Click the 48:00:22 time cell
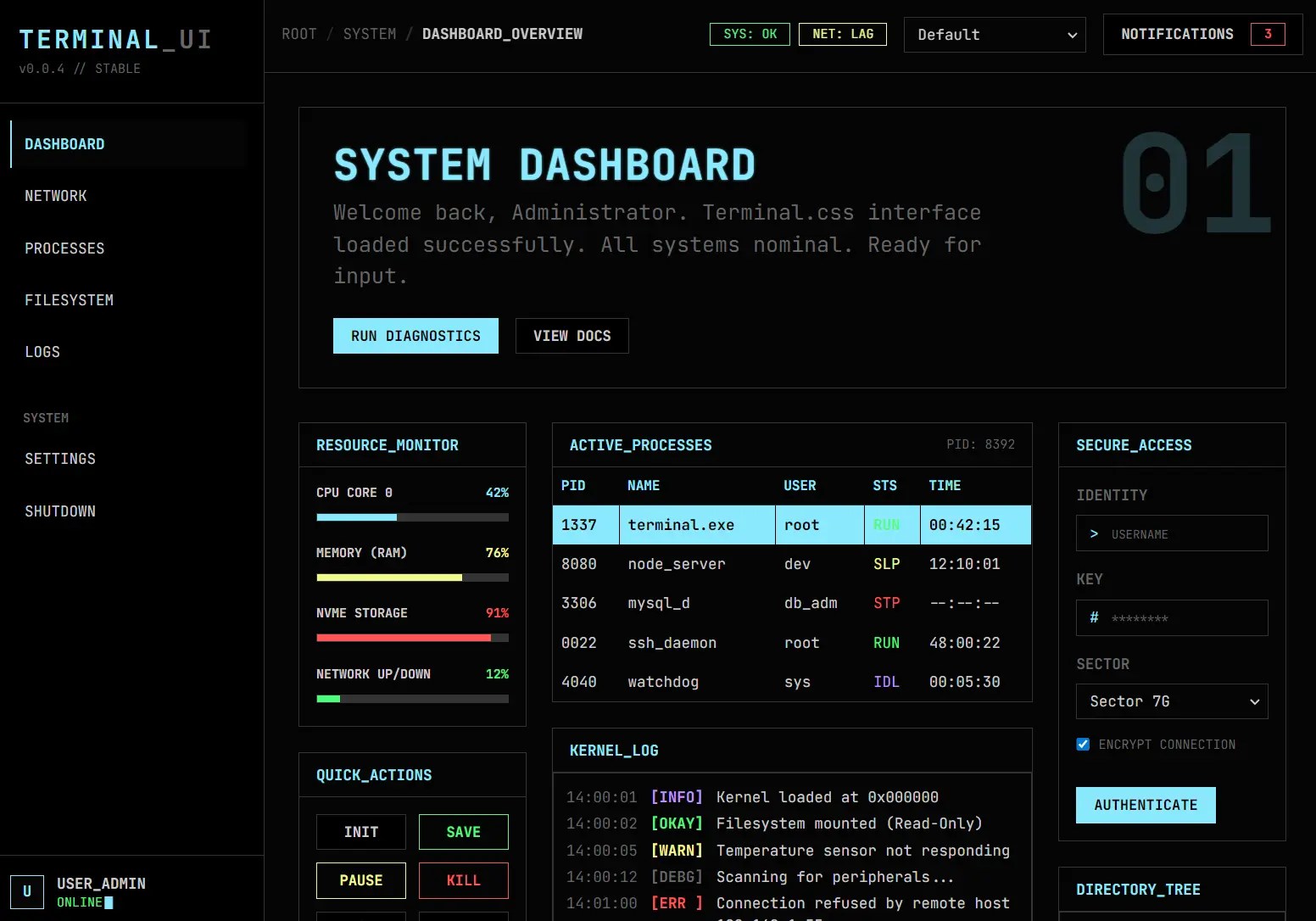Image resolution: width=1316 pixels, height=921 pixels. [x=965, y=643]
